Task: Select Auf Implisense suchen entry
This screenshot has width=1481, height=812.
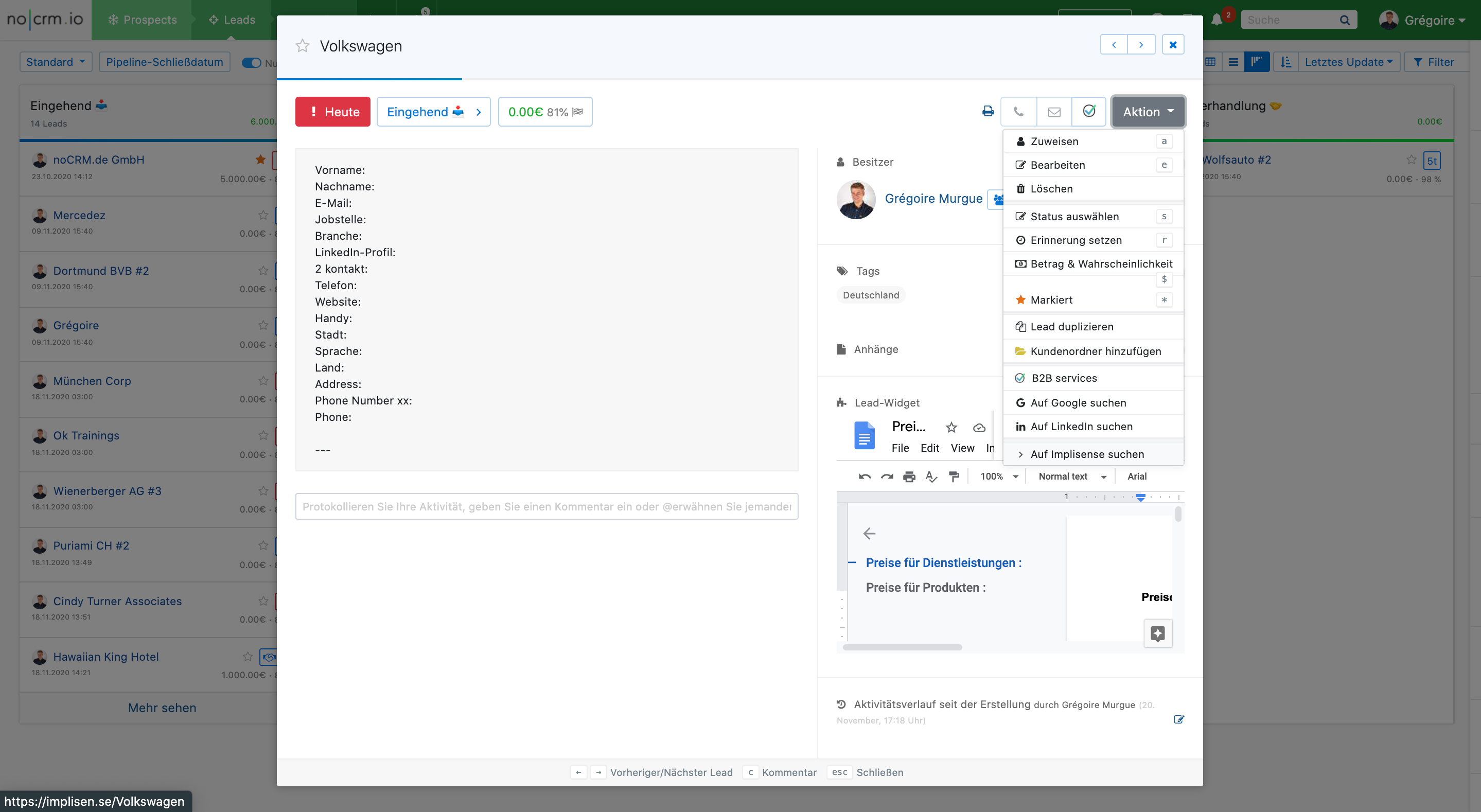Action: tap(1093, 454)
